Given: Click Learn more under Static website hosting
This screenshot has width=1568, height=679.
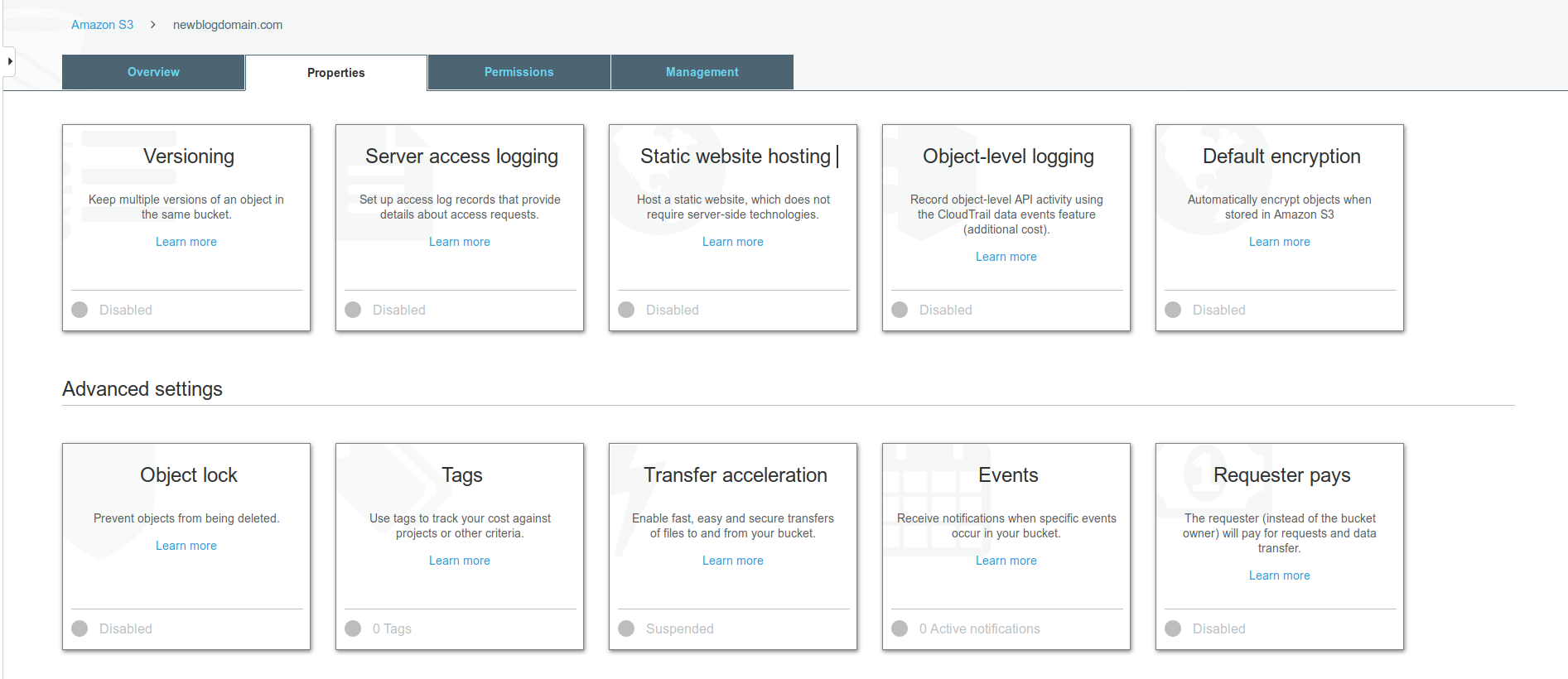Looking at the screenshot, I should coord(733,242).
